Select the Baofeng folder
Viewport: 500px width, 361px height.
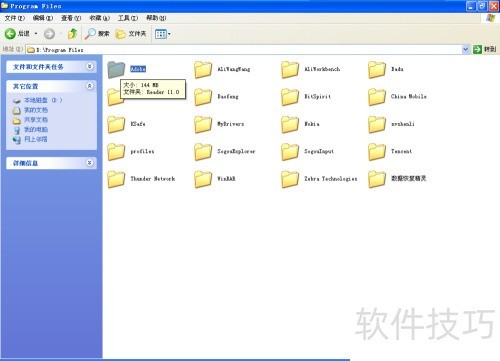click(217, 97)
